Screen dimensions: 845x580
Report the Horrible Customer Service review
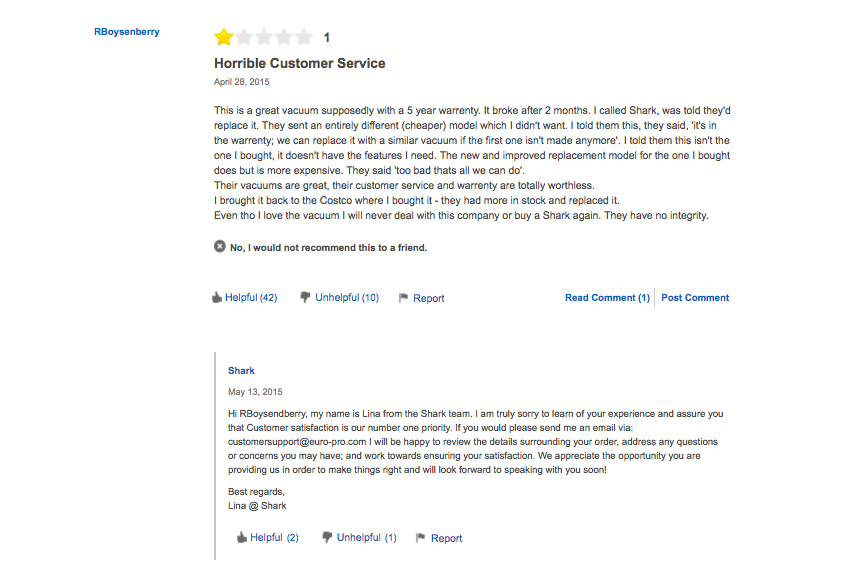(429, 298)
